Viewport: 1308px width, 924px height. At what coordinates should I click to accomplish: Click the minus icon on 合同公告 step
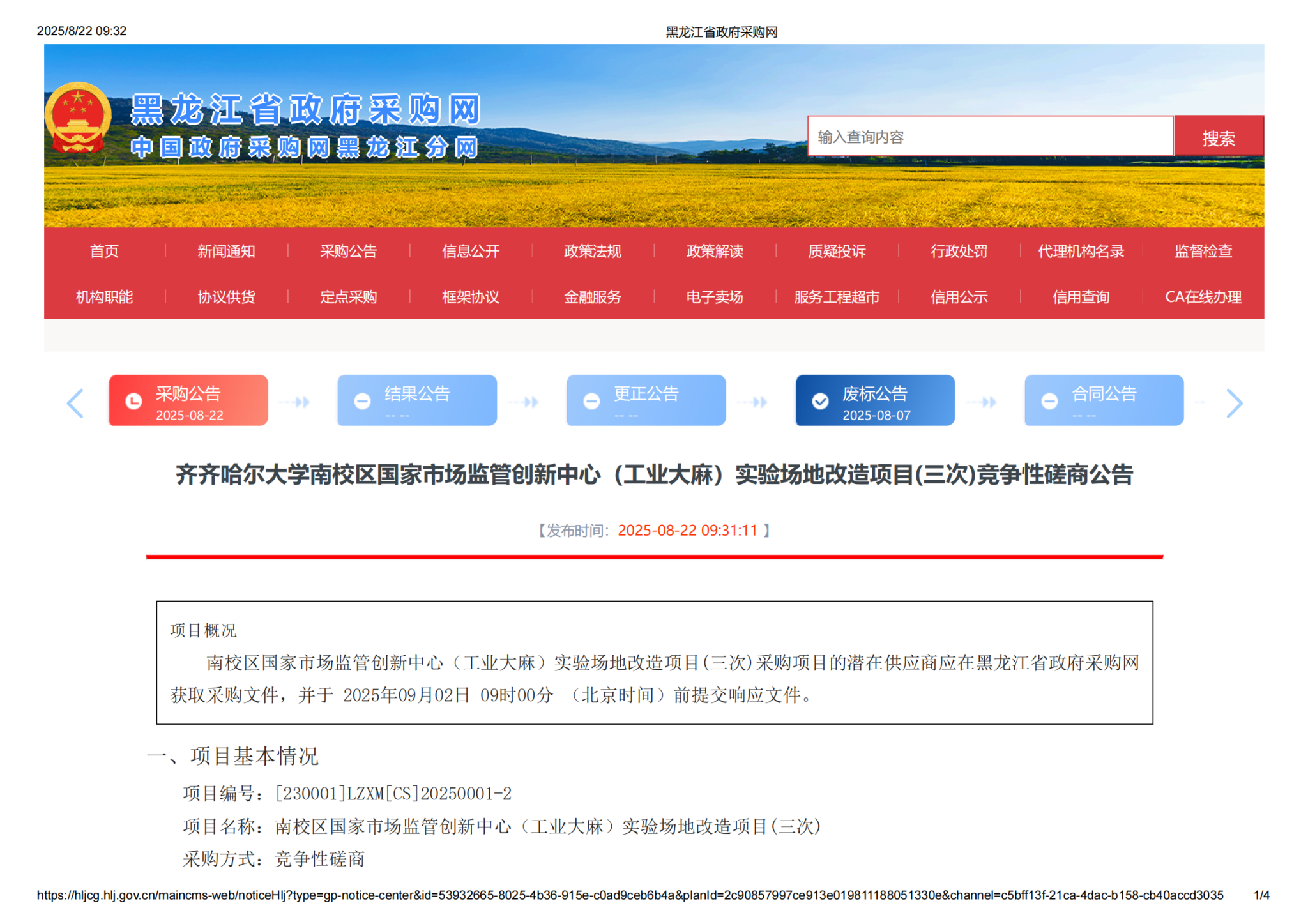[1049, 401]
